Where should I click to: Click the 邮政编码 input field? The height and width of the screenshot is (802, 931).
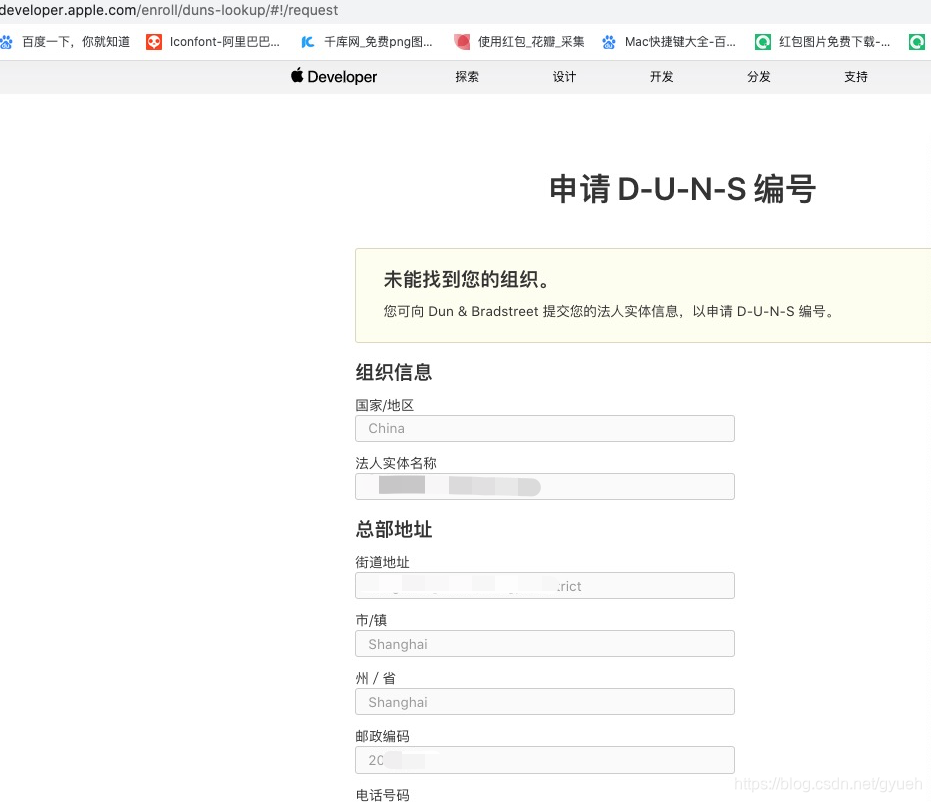[x=544, y=760]
